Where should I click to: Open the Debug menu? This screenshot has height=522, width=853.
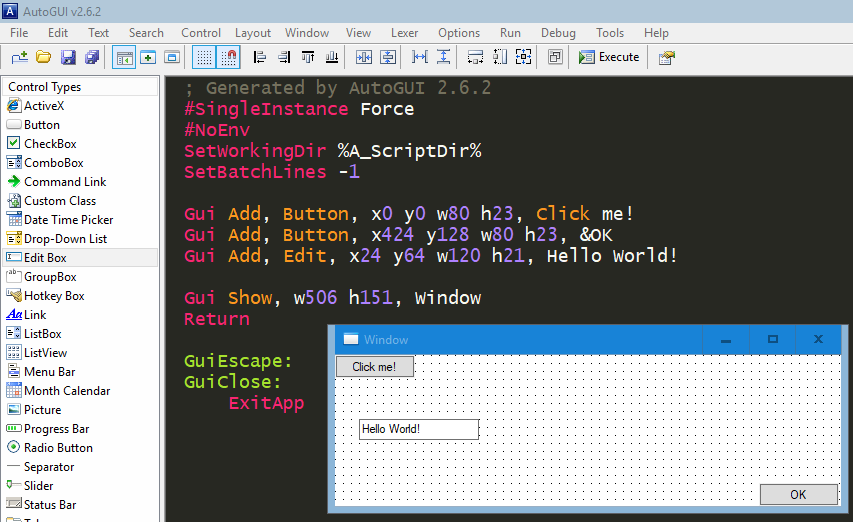pyautogui.click(x=558, y=33)
